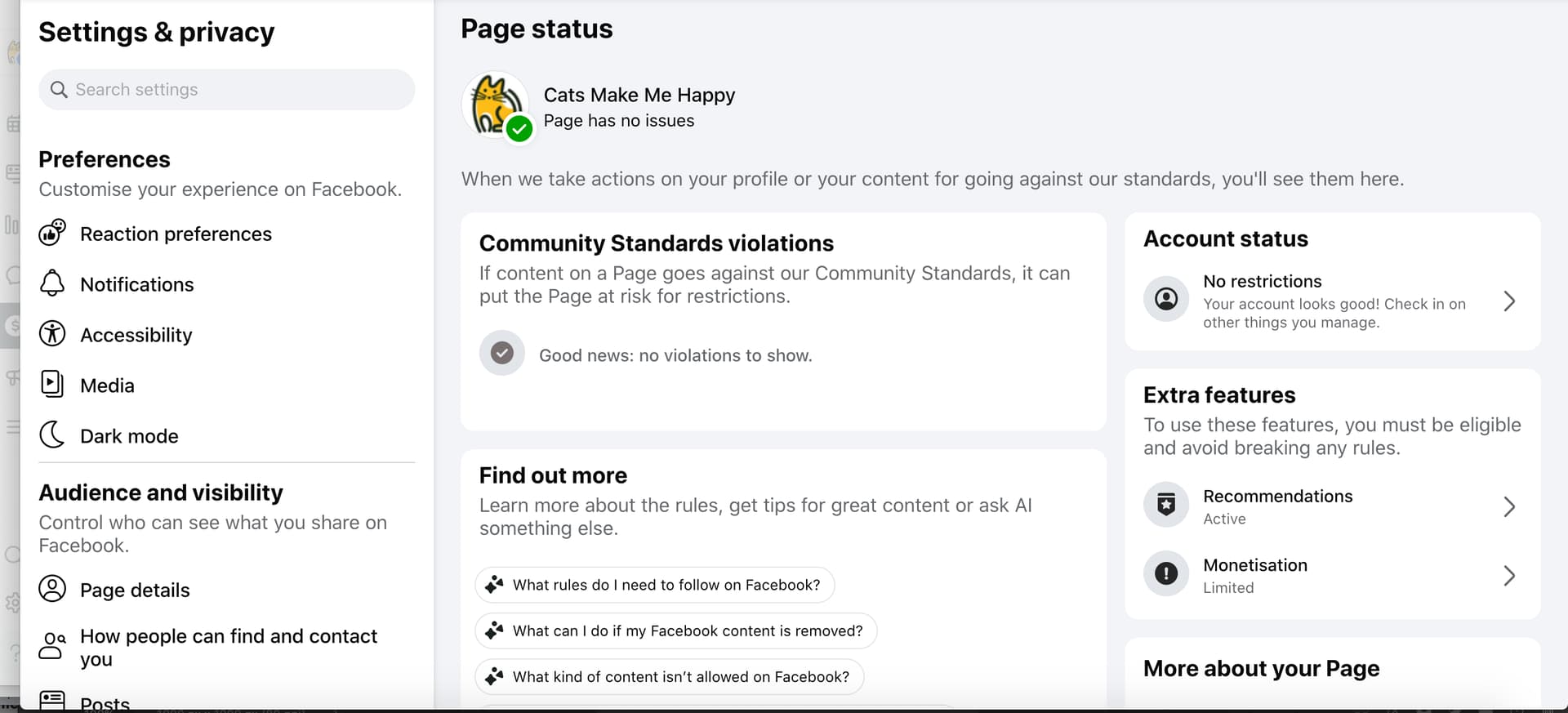Image resolution: width=1568 pixels, height=713 pixels.
Task: Click the green checkmark badge on avatar
Action: pos(519,128)
